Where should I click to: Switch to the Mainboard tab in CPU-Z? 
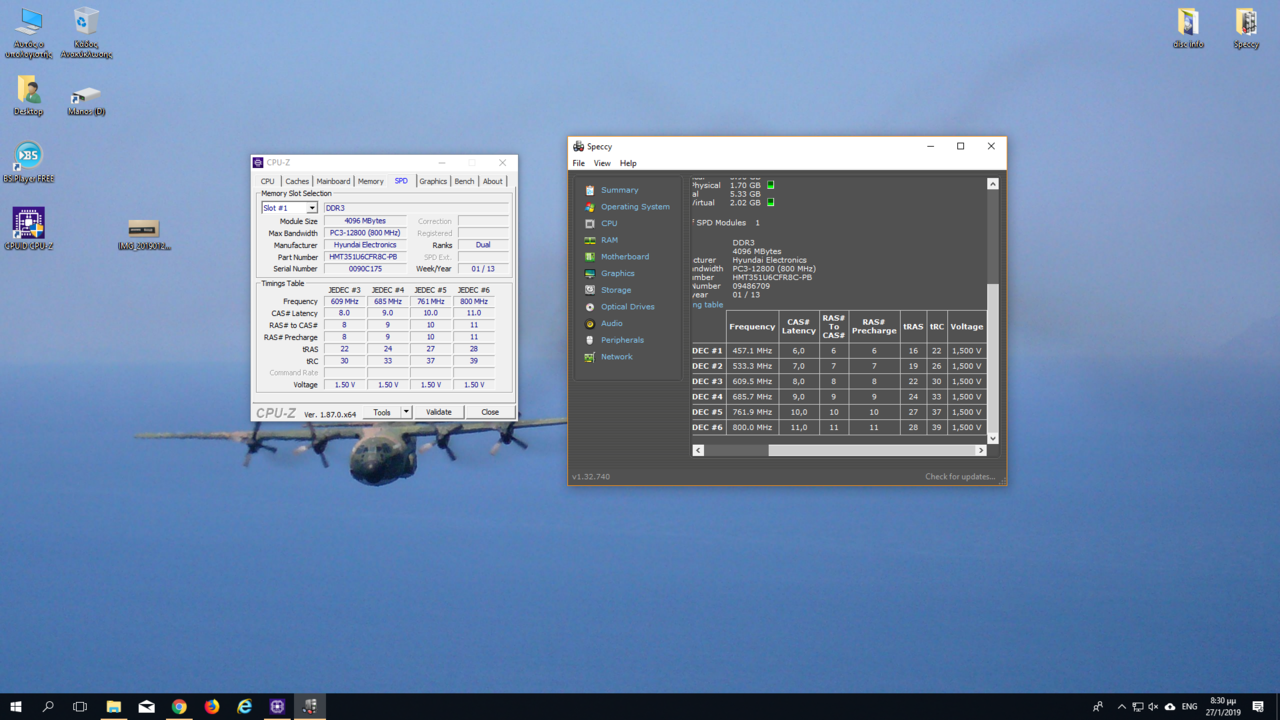pyautogui.click(x=333, y=182)
